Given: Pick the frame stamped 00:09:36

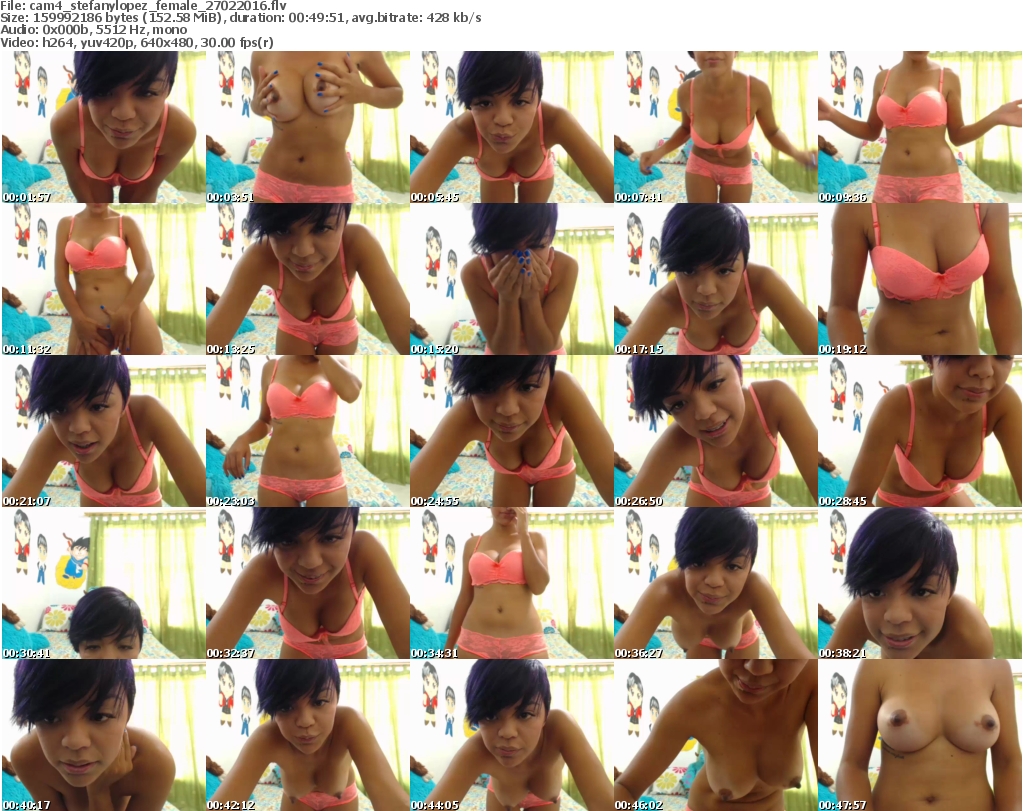Looking at the screenshot, I should point(920,127).
